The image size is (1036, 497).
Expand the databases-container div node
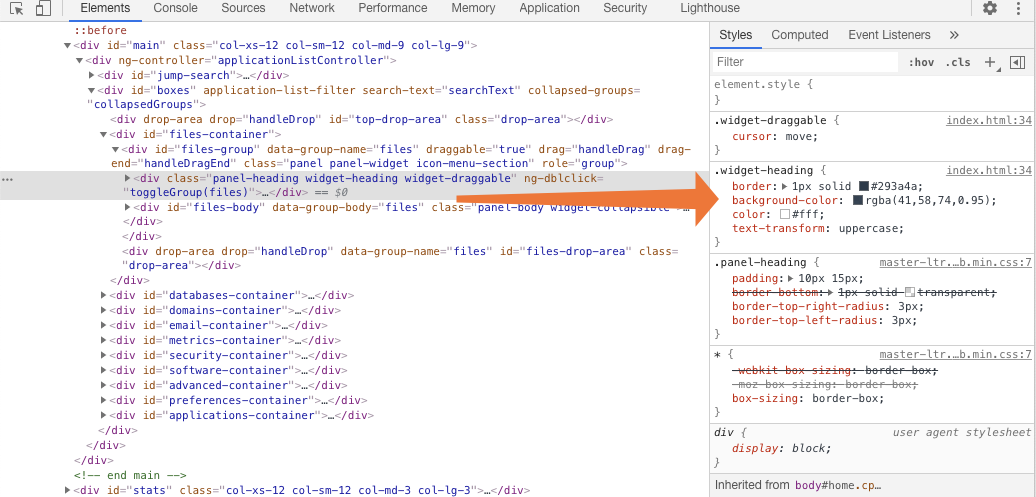[x=105, y=295]
